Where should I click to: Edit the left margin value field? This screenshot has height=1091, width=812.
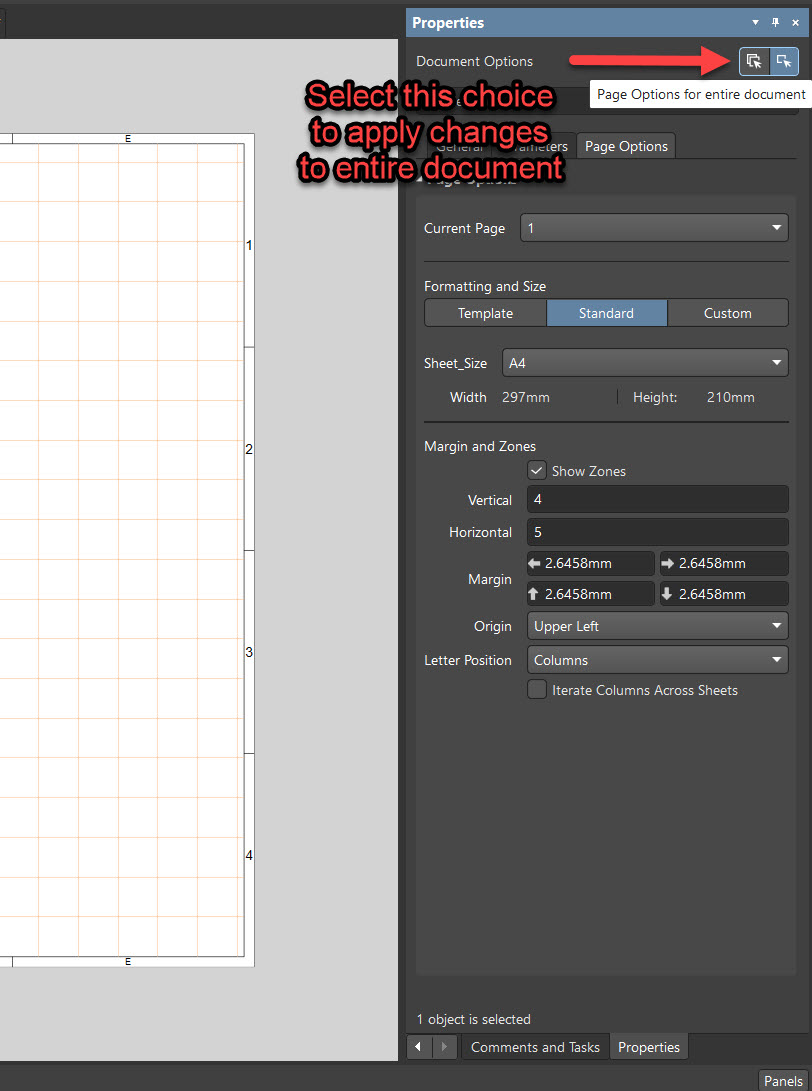tap(591, 564)
